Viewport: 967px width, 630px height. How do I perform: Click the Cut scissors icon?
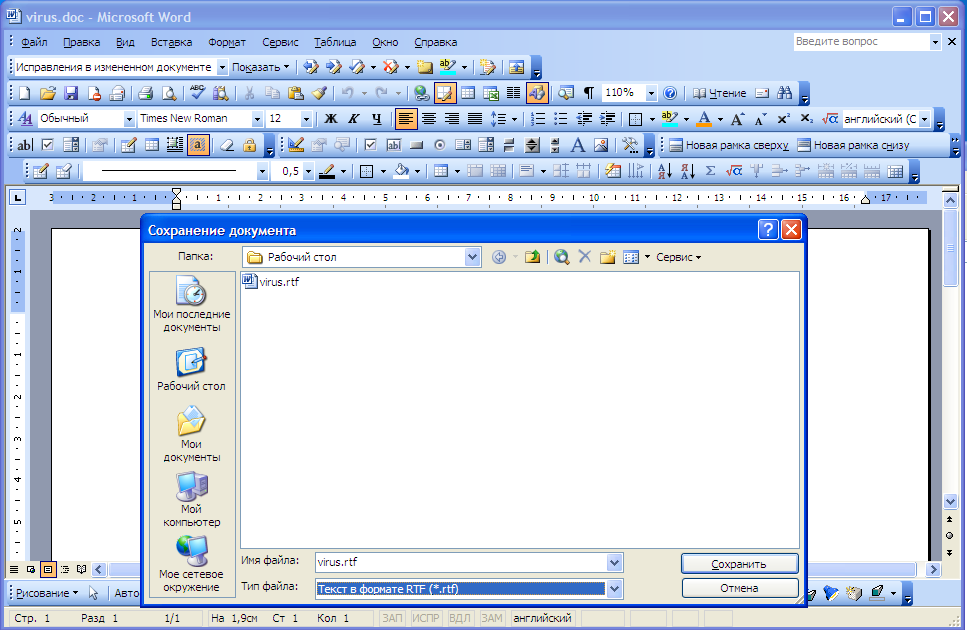pyautogui.click(x=249, y=93)
